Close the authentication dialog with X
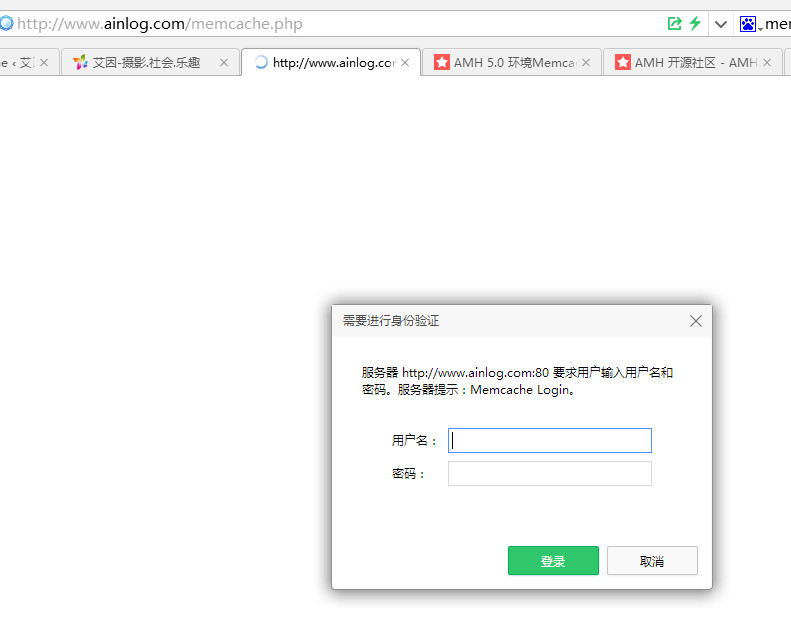 click(696, 321)
